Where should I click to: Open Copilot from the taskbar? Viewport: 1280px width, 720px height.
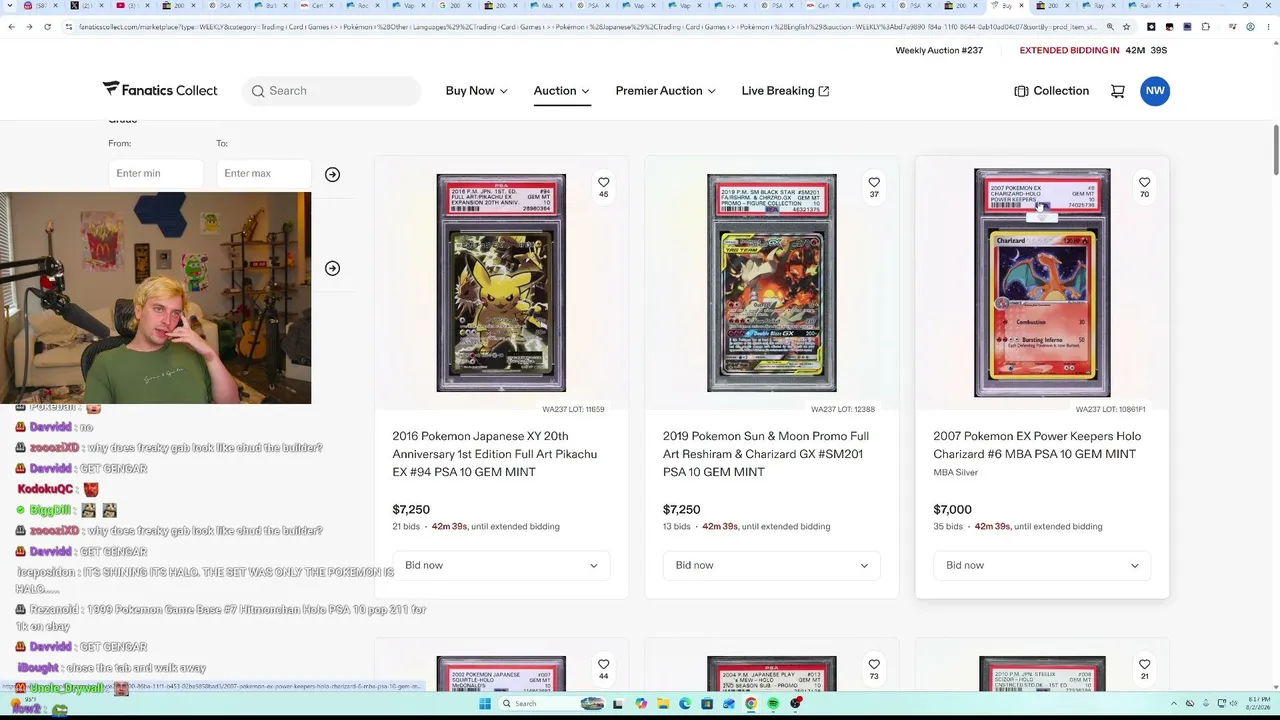click(641, 704)
